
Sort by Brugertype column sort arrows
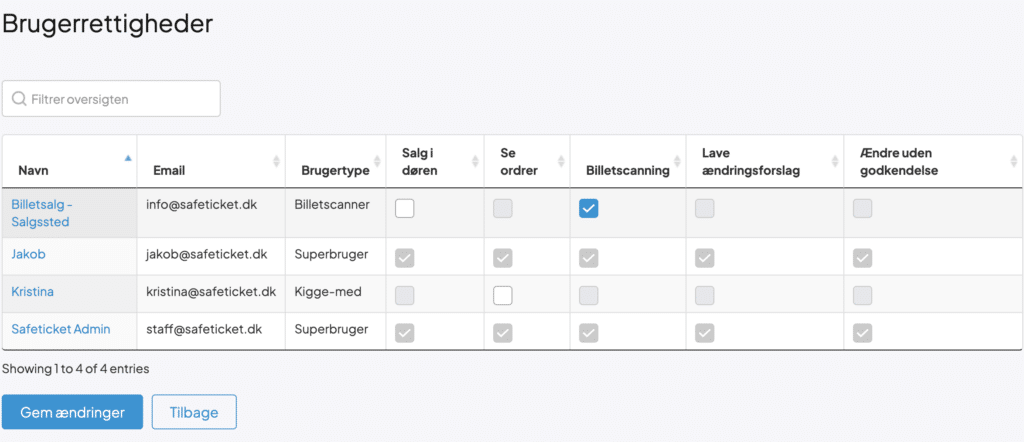point(376,161)
